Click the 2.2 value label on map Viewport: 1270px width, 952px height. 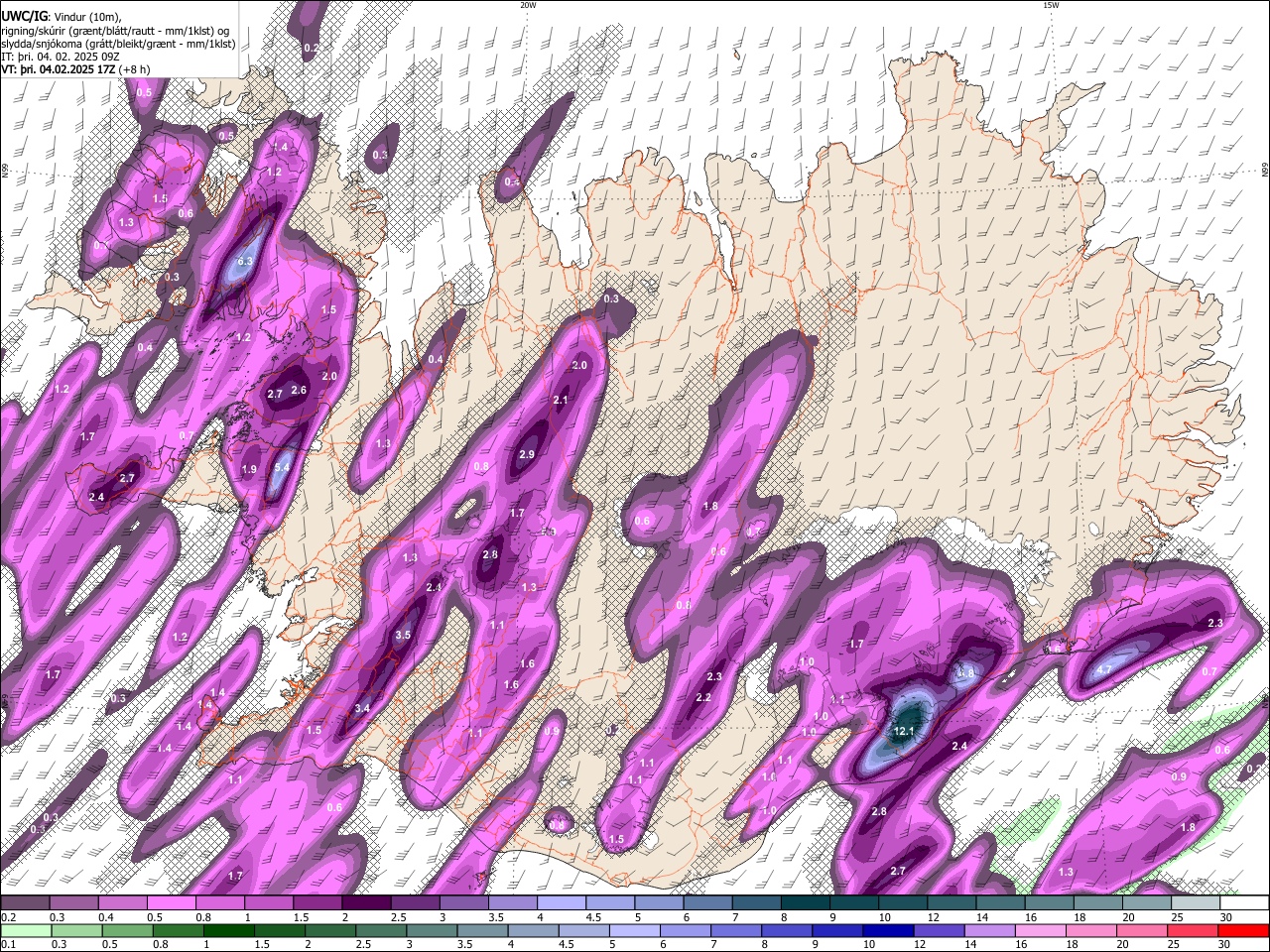(x=703, y=698)
